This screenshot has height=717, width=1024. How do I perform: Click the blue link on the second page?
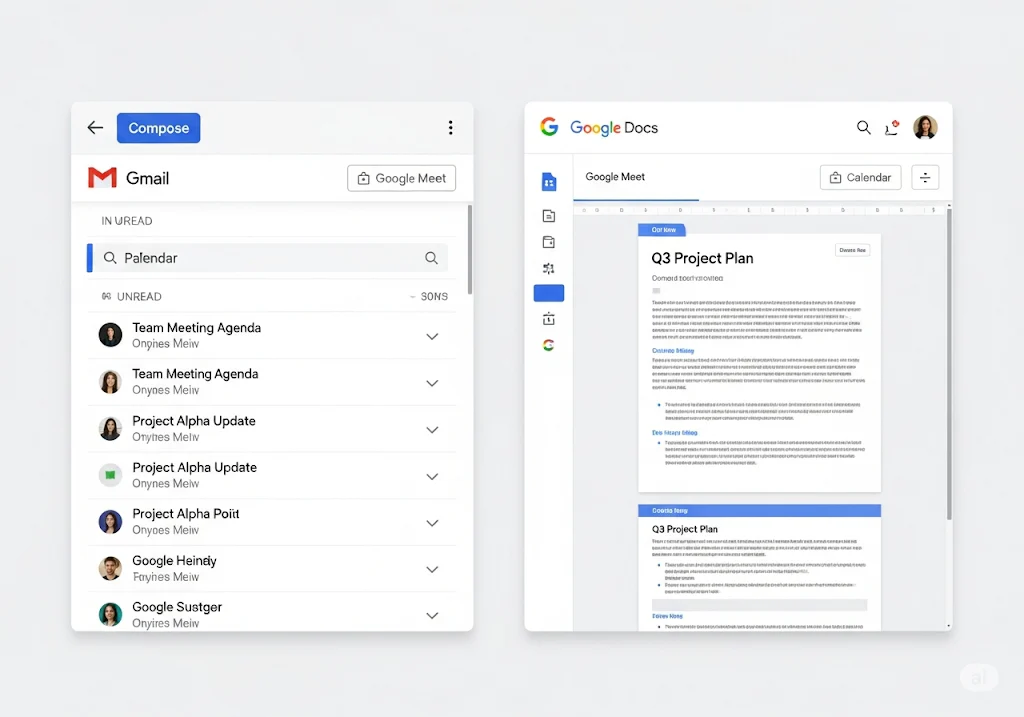pos(667,616)
